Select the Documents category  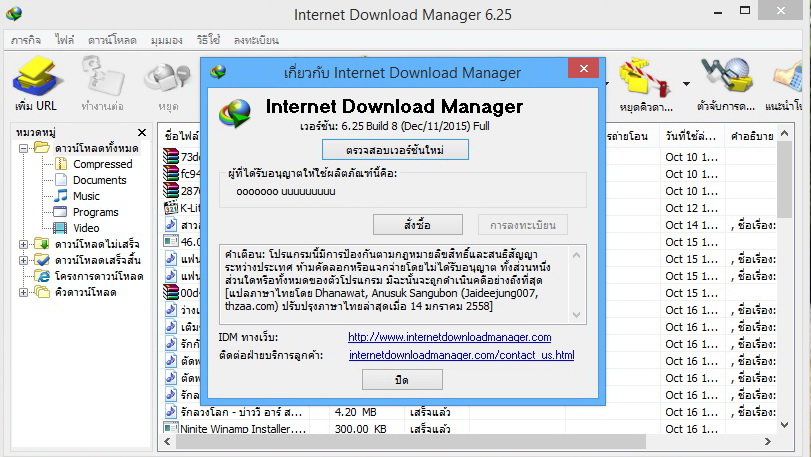99,180
